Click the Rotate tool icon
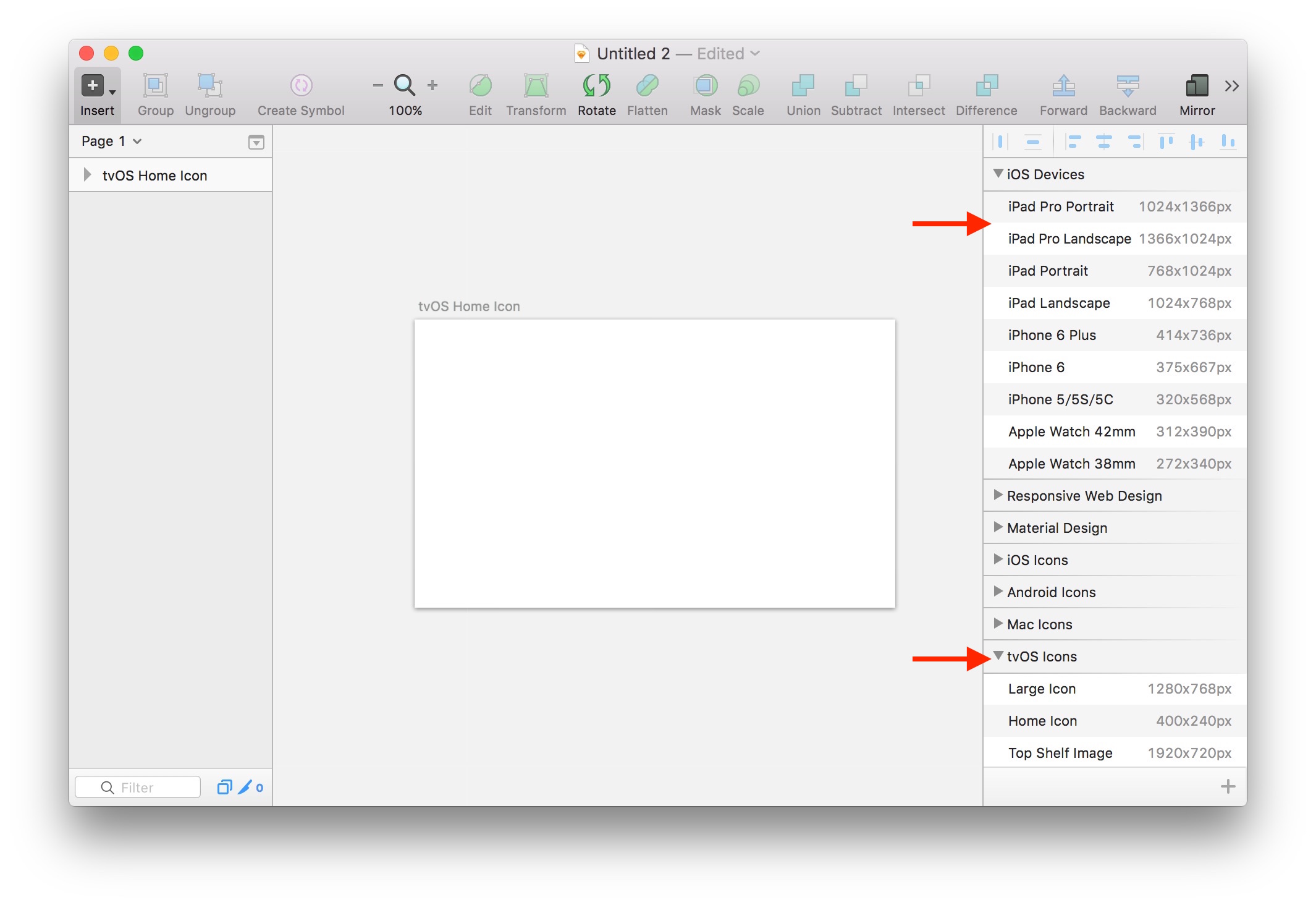Image resolution: width=1316 pixels, height=905 pixels. pos(596,86)
